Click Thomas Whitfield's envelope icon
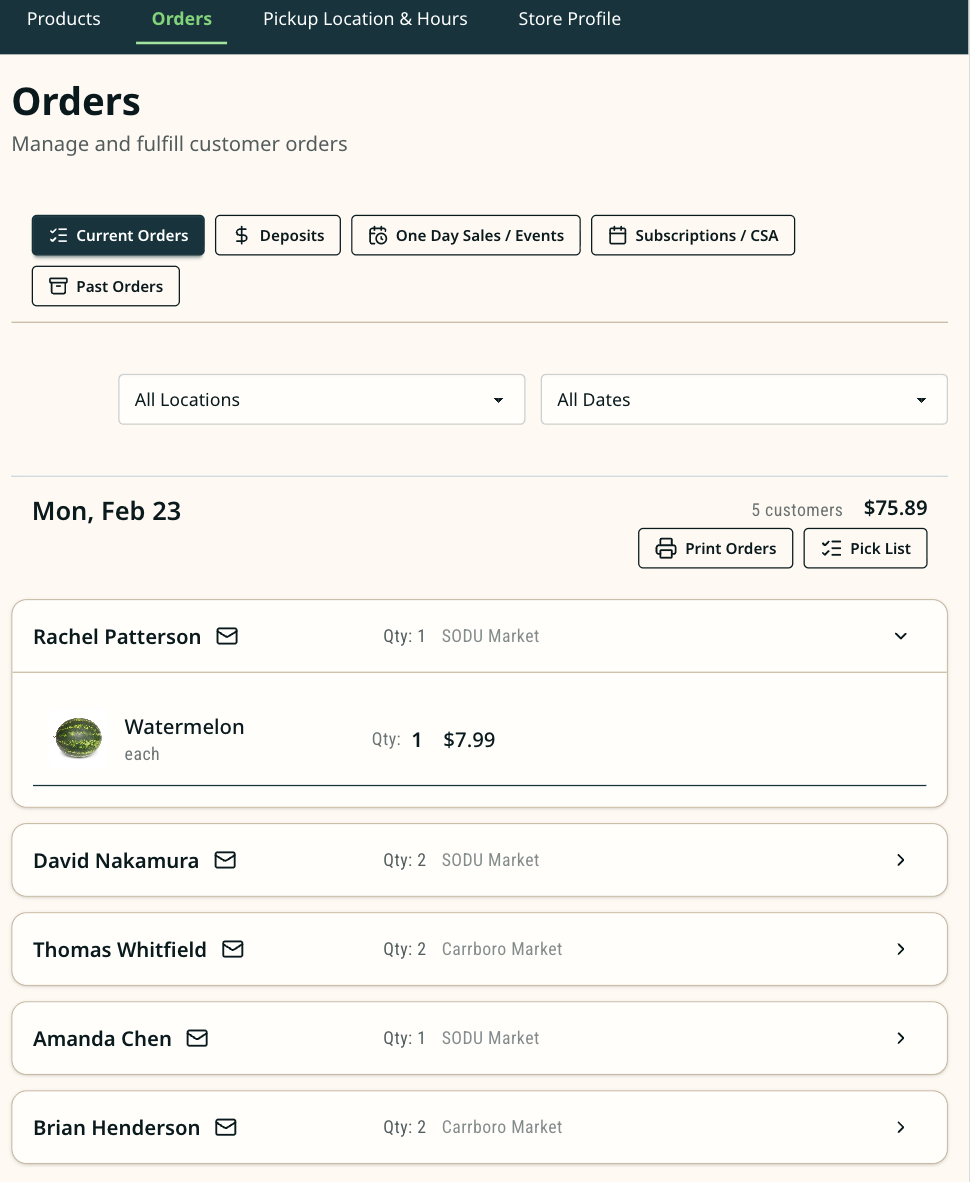 click(233, 949)
